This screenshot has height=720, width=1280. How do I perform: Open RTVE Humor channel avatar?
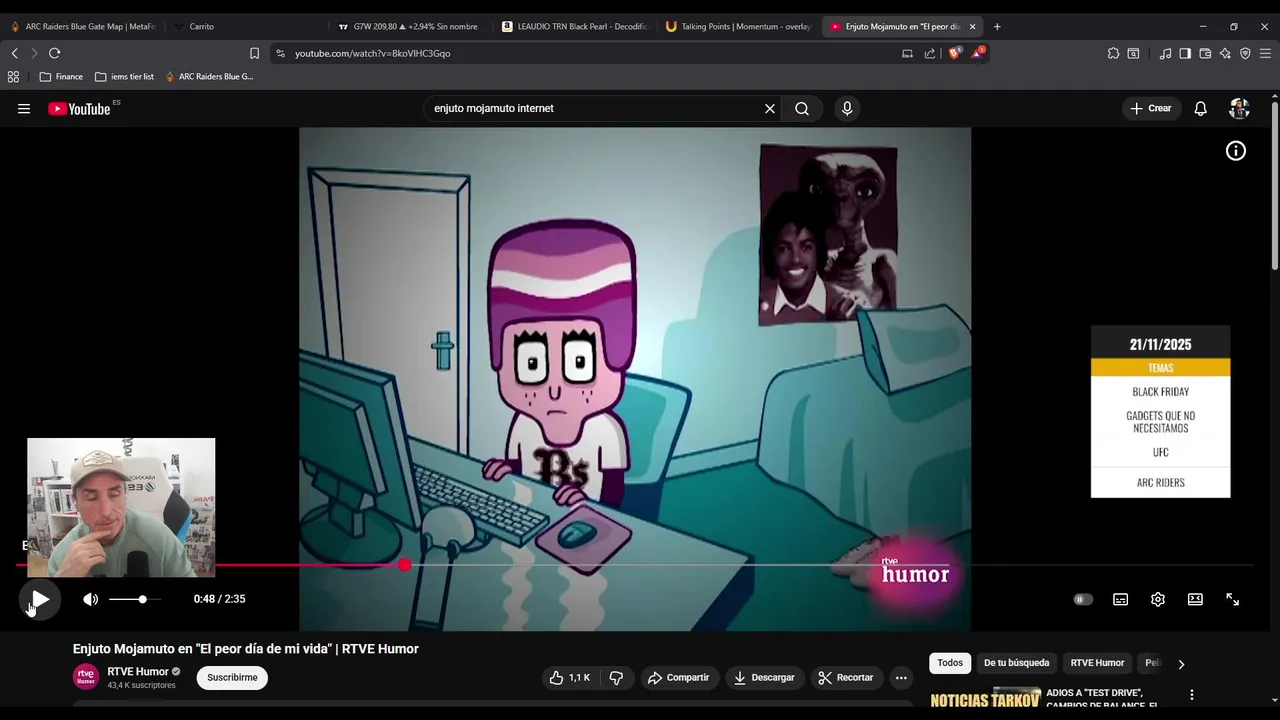click(86, 677)
